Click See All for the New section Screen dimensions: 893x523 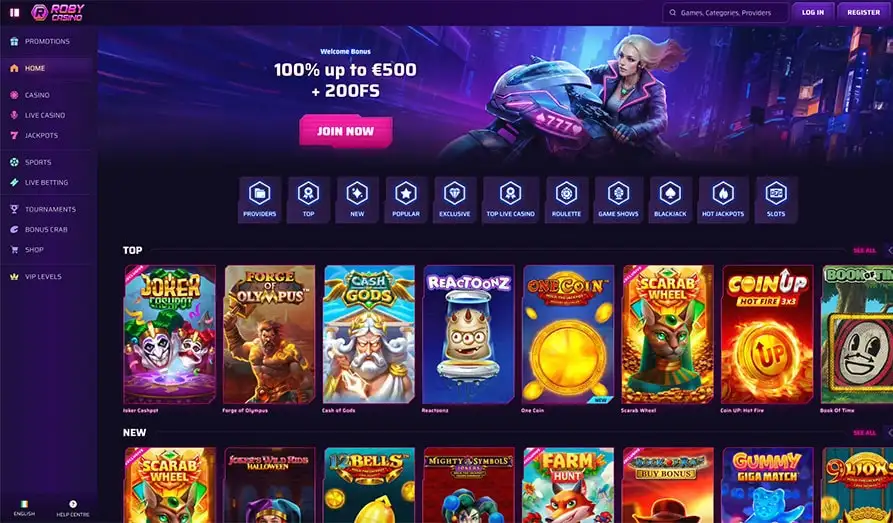[x=864, y=433]
